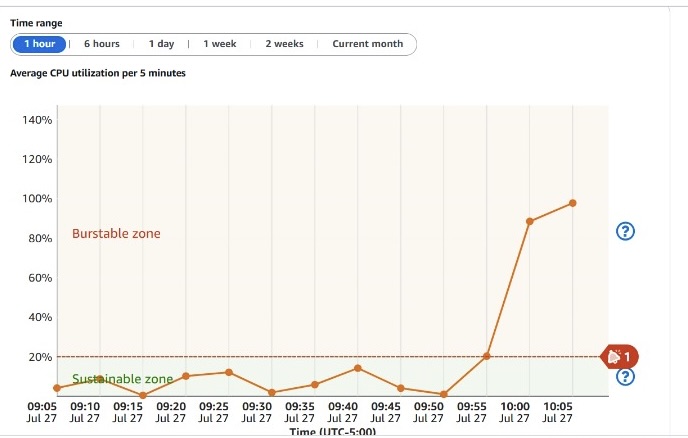Choose the 1 day time range
The height and width of the screenshot is (438, 688).
coord(161,44)
